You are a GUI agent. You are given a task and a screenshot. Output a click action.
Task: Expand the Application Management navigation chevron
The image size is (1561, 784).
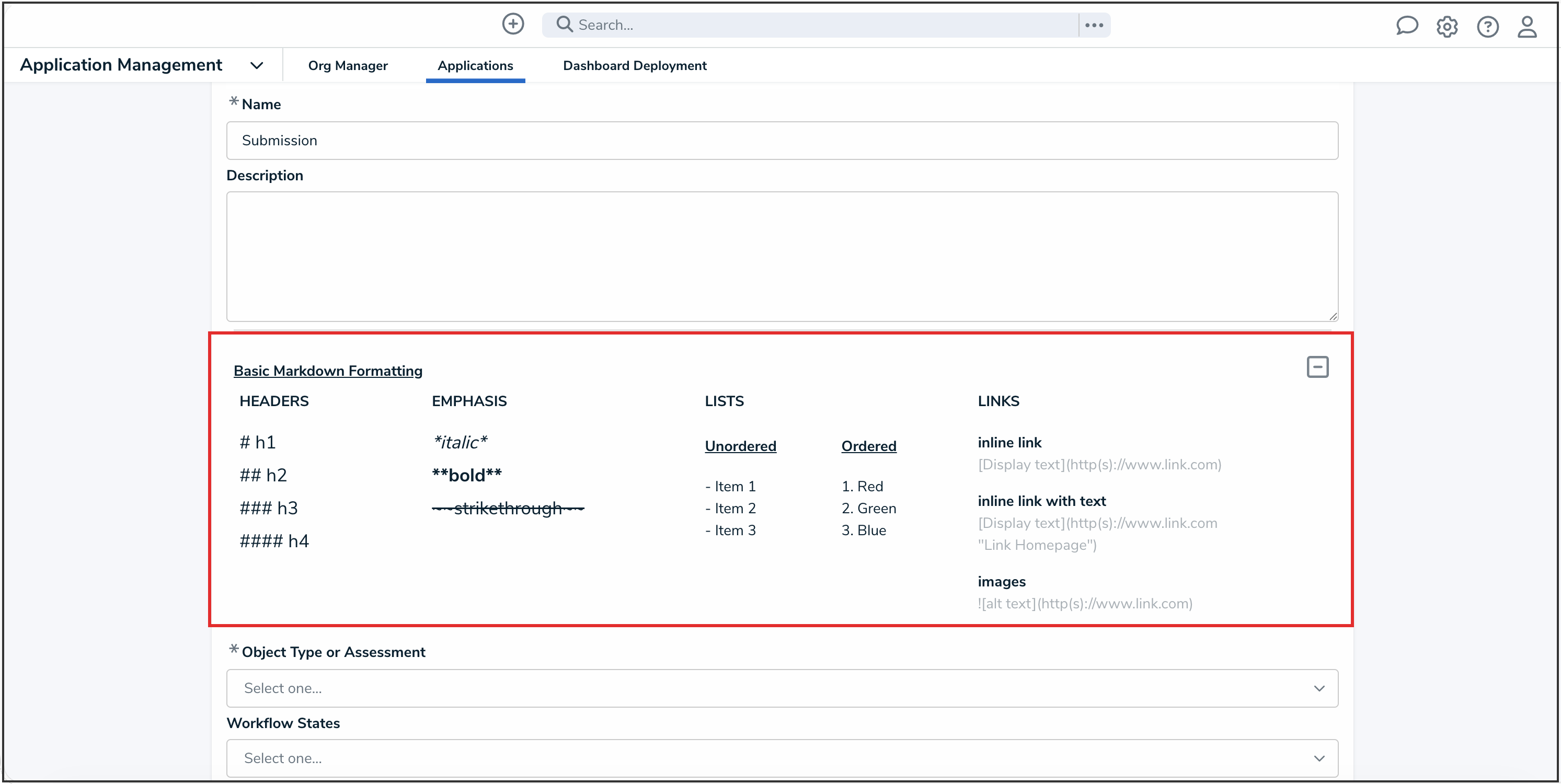coord(257,65)
